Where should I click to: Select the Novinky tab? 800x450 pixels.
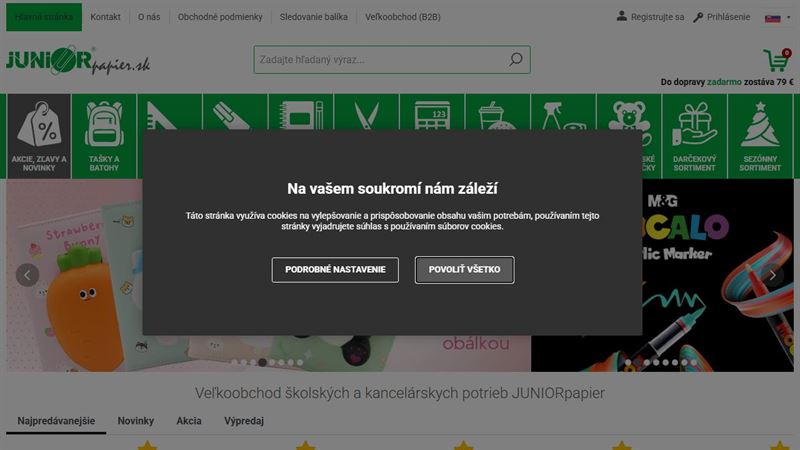click(136, 421)
